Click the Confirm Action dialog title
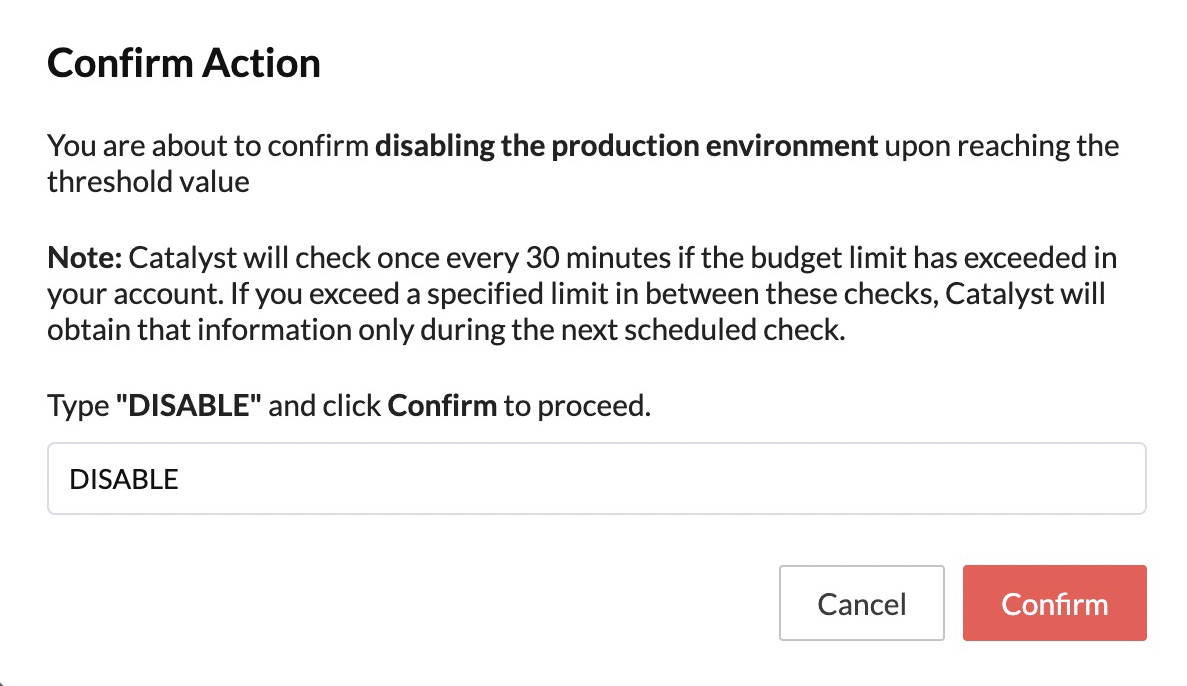This screenshot has width=1187, height=686. [183, 62]
